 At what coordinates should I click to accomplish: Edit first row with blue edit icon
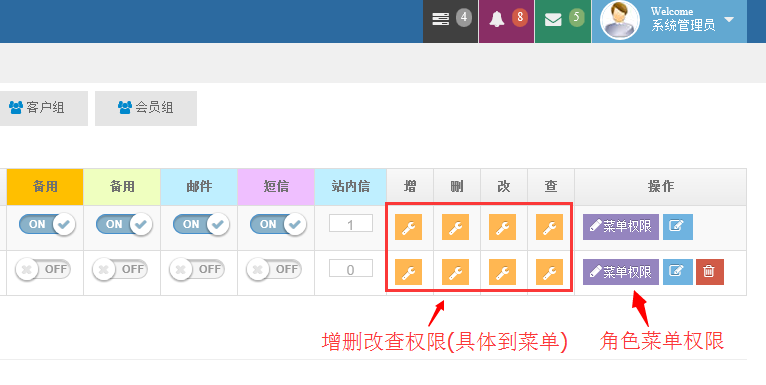678,227
